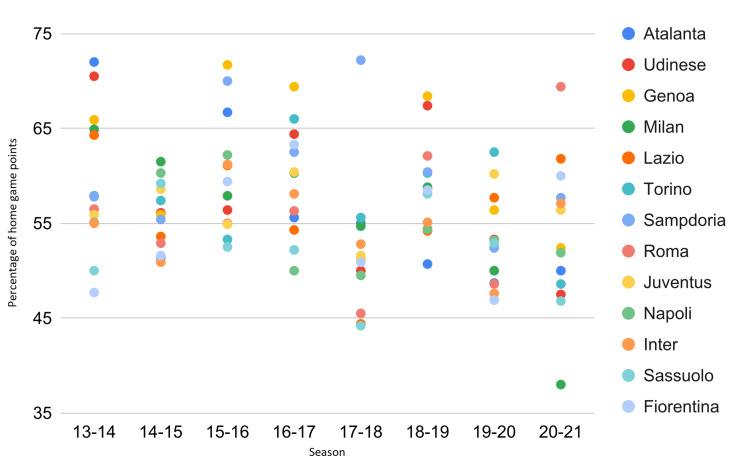
Task: Click the lowest green point in 20-21
Action: (561, 385)
